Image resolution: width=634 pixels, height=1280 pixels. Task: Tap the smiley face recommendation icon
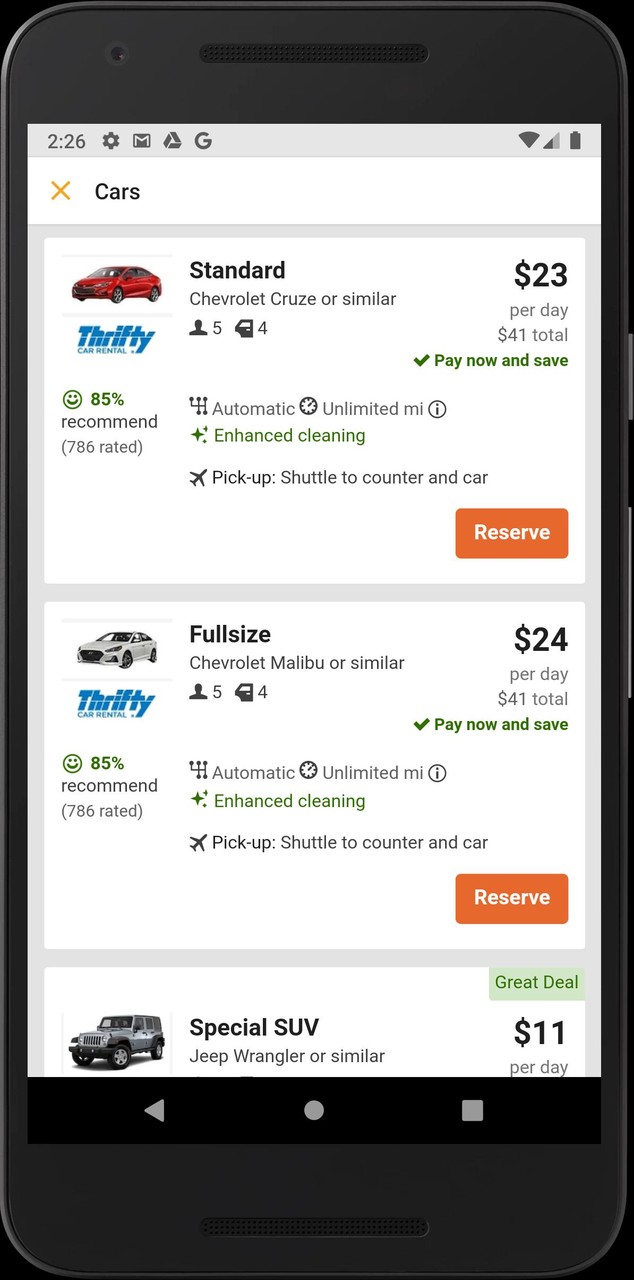coord(72,399)
